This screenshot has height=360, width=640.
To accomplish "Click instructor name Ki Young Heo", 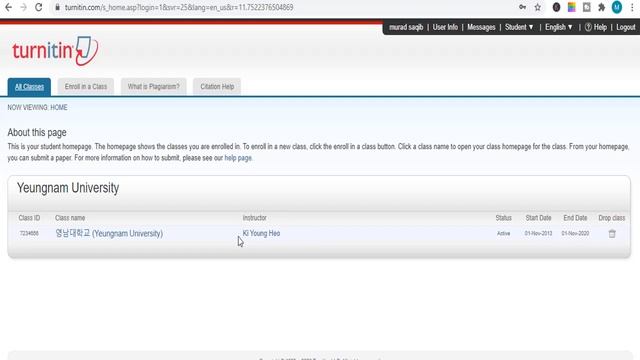I will [261, 233].
